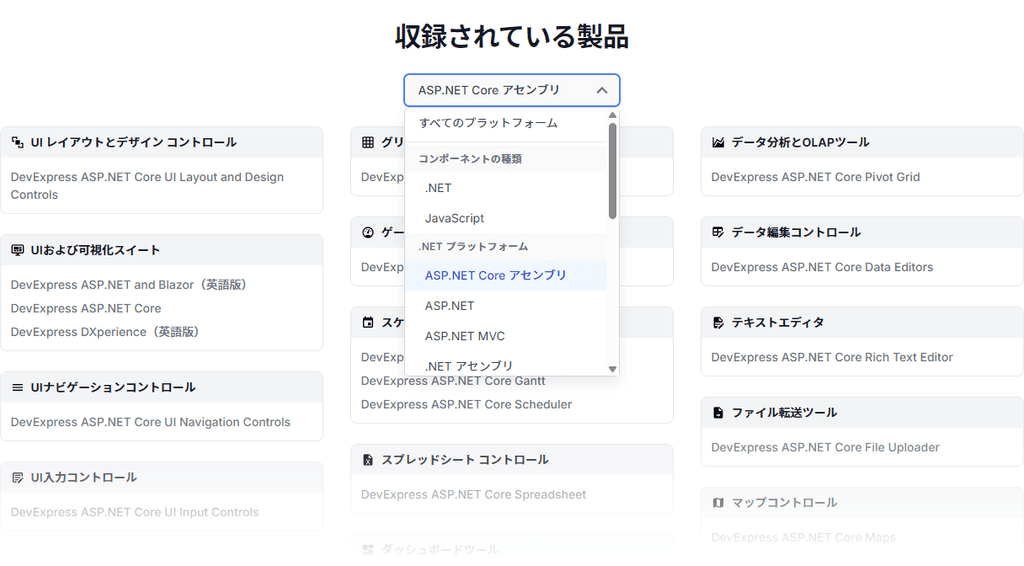Choose JavaScript component type
The width and height of the screenshot is (1024, 566).
(505, 218)
